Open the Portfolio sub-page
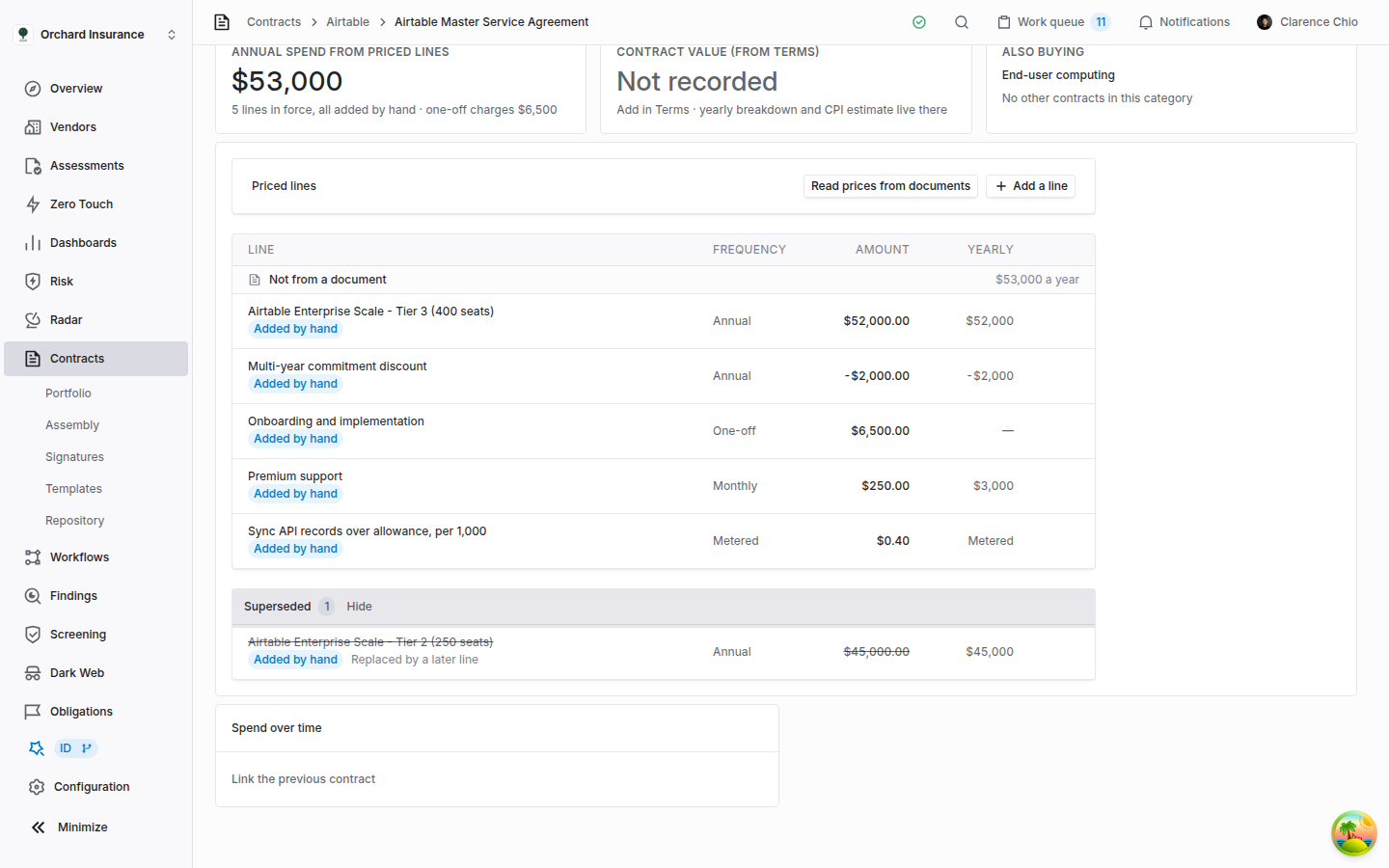The image size is (1389, 868). point(68,393)
